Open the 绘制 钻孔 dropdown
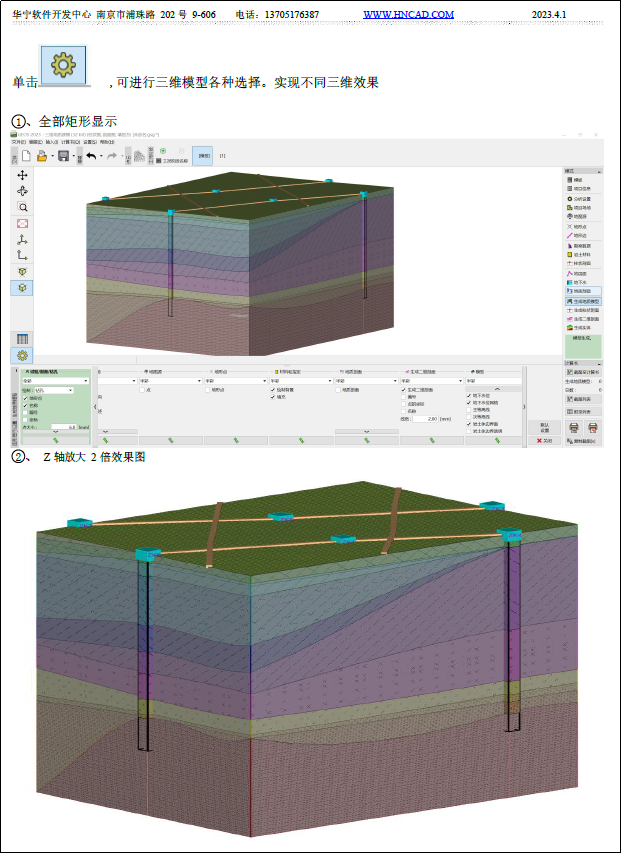Image resolution: width=621 pixels, height=853 pixels. [x=54, y=390]
